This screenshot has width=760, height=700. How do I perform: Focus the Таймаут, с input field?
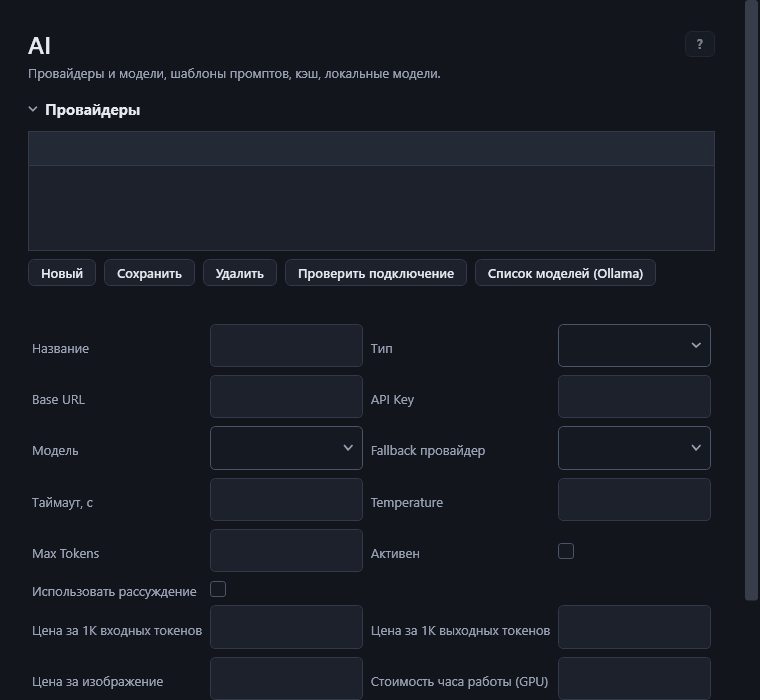point(286,500)
